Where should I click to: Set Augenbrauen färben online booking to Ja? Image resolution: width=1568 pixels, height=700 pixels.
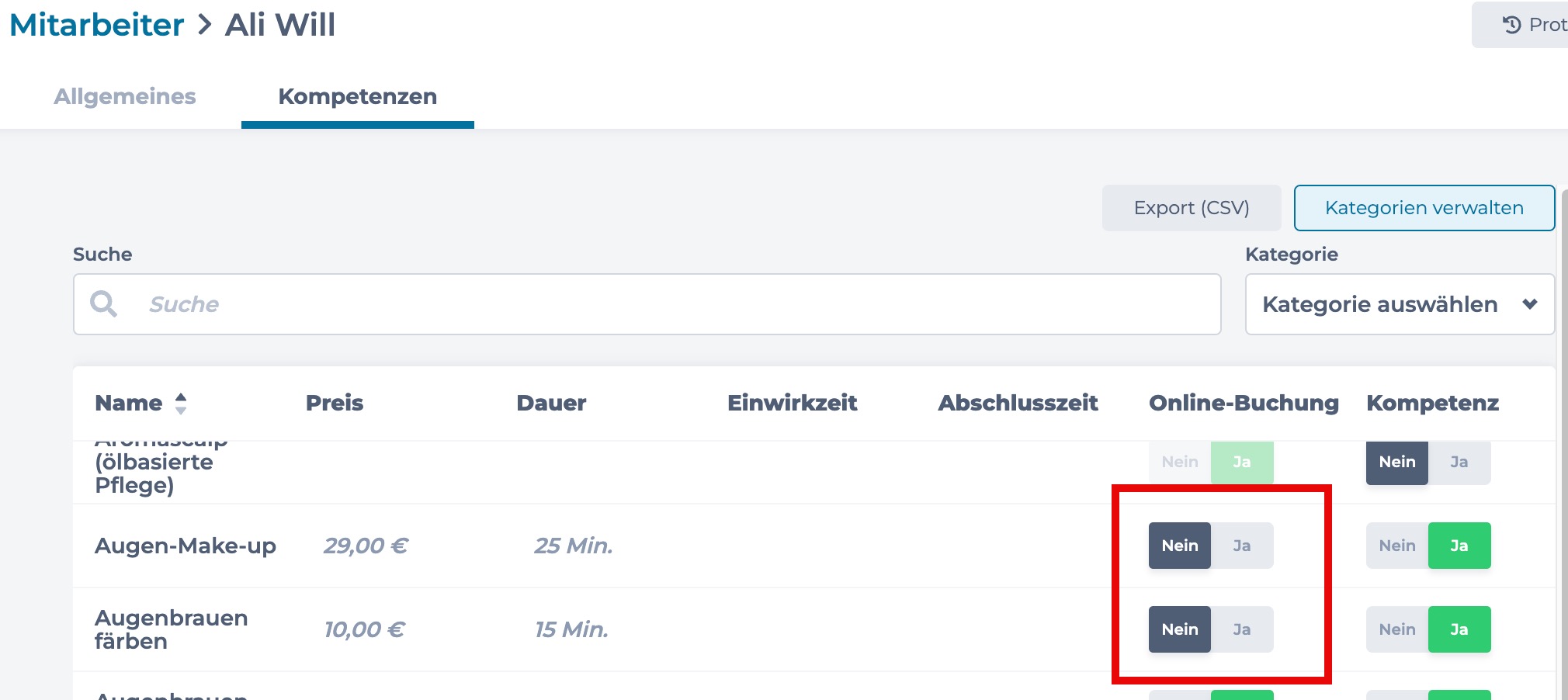(x=1242, y=629)
